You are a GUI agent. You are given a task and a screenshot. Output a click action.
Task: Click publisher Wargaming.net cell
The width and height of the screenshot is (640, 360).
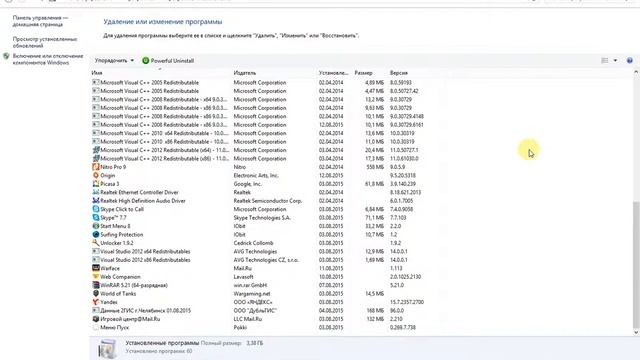(252, 293)
